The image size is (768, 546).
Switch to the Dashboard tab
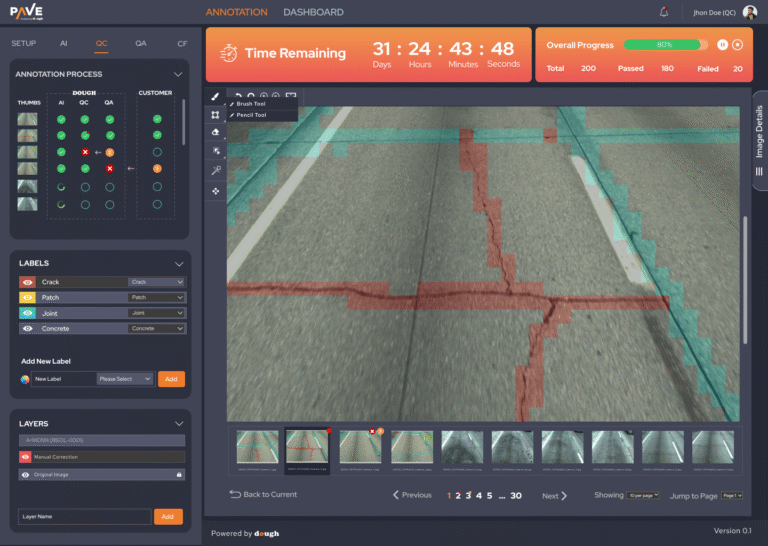pos(313,12)
